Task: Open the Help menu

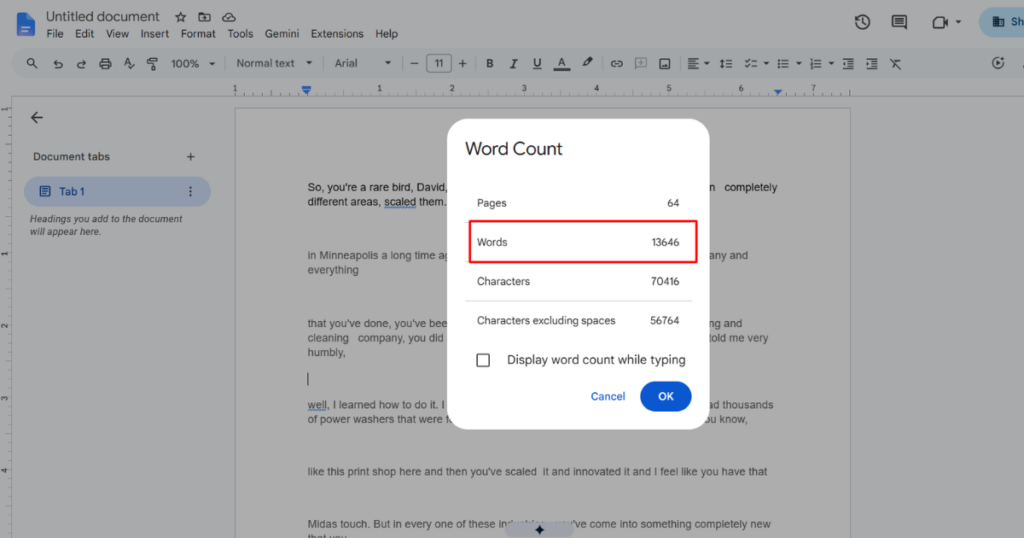Action: click(387, 34)
